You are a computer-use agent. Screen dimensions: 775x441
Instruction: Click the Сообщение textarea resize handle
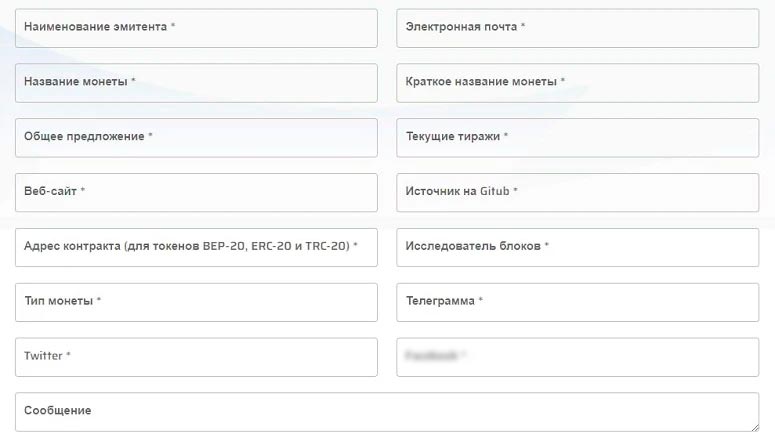755,428
